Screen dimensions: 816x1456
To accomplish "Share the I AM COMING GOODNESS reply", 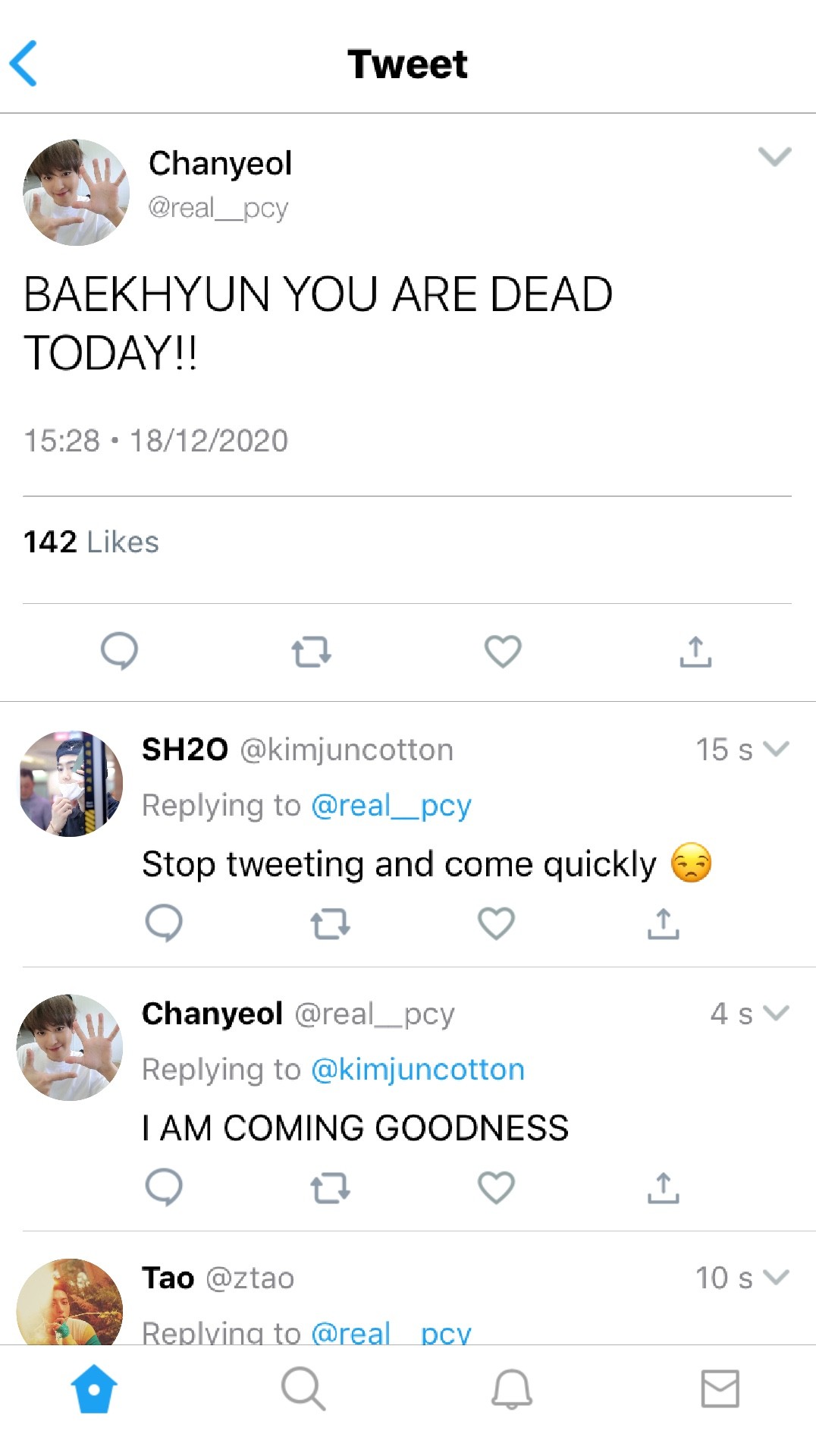I will (x=663, y=1188).
